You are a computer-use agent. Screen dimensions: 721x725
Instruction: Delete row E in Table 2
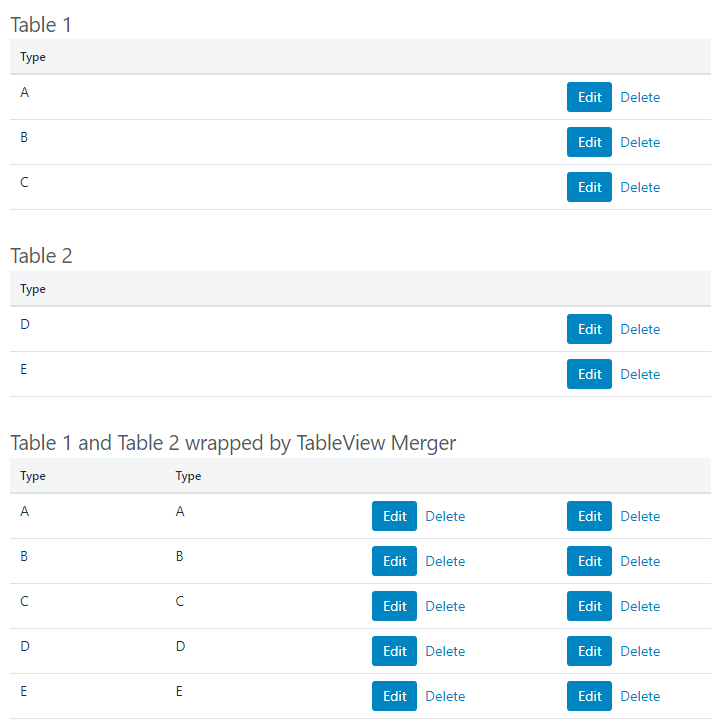[640, 374]
